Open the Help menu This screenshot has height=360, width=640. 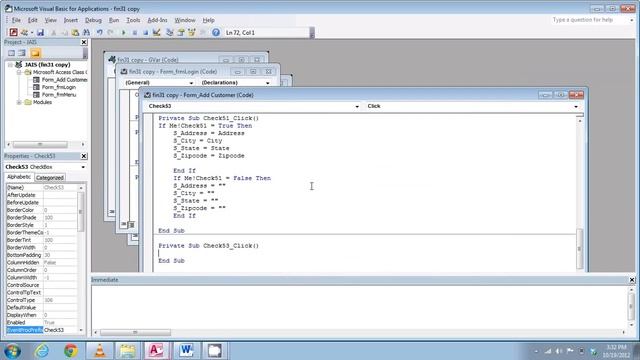pyautogui.click(x=209, y=20)
